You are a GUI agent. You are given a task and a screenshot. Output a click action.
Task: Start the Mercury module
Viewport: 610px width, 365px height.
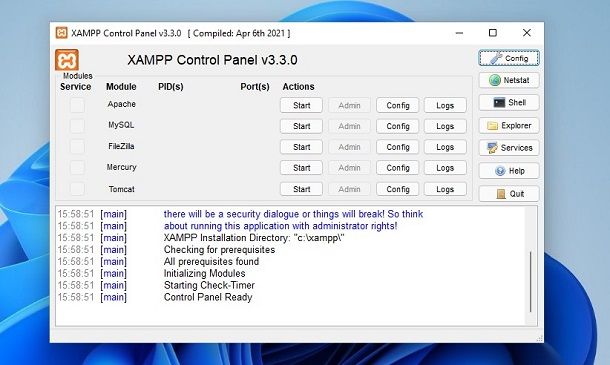301,168
